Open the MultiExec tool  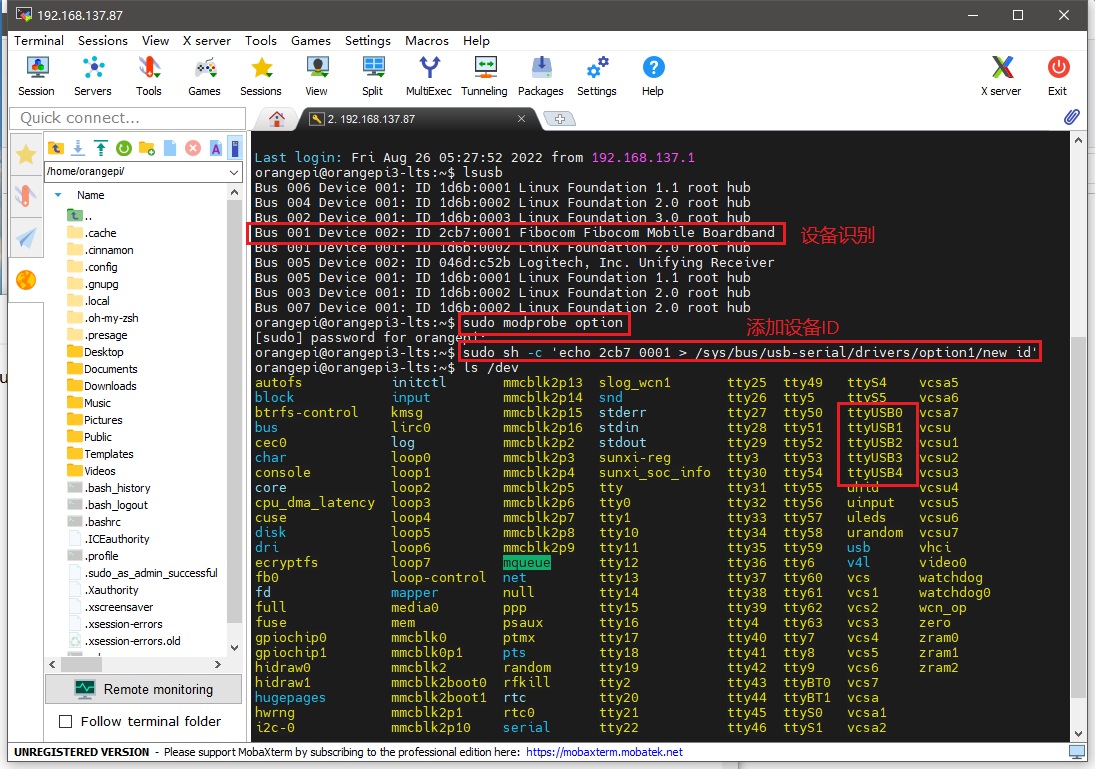coord(429,75)
